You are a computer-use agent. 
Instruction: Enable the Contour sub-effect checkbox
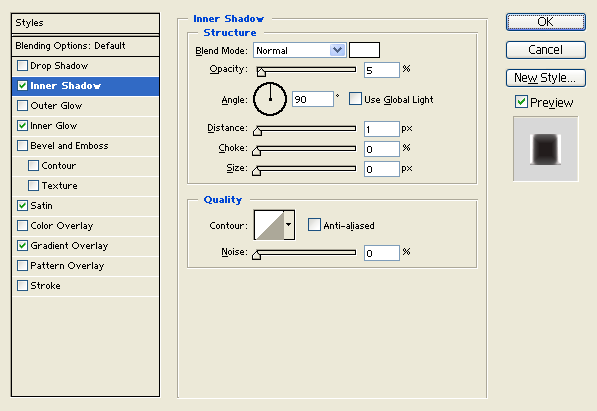tap(34, 166)
